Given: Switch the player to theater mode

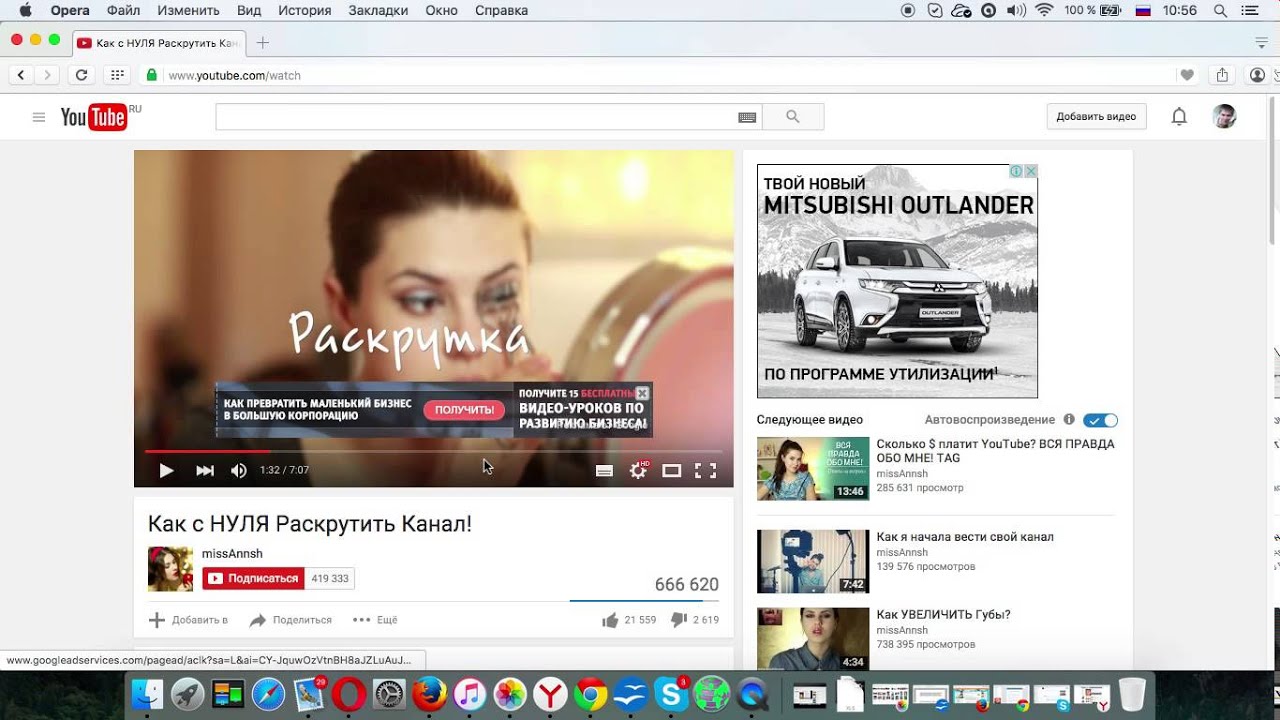Looking at the screenshot, I should coord(671,471).
